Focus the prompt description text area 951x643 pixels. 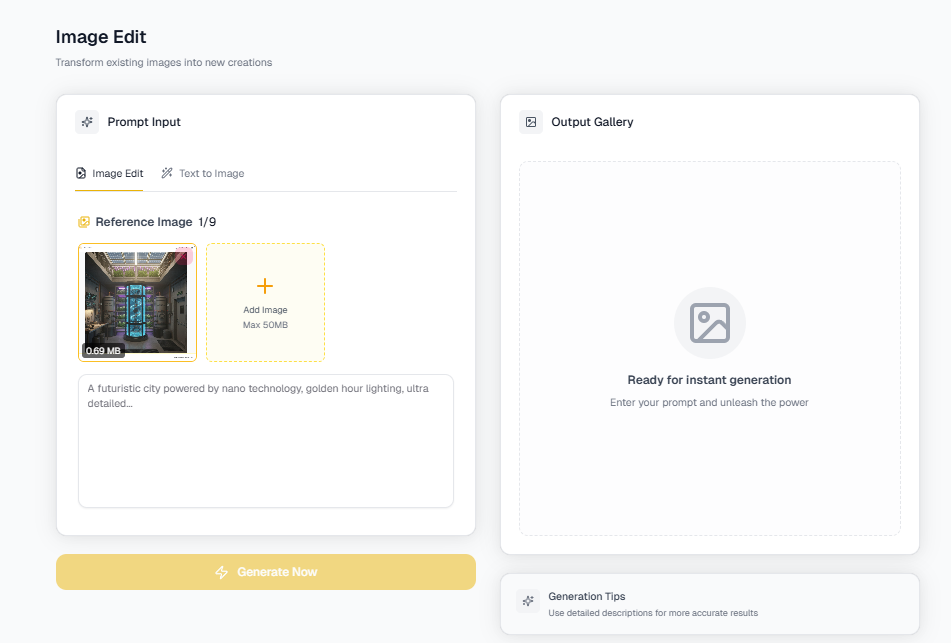point(266,441)
